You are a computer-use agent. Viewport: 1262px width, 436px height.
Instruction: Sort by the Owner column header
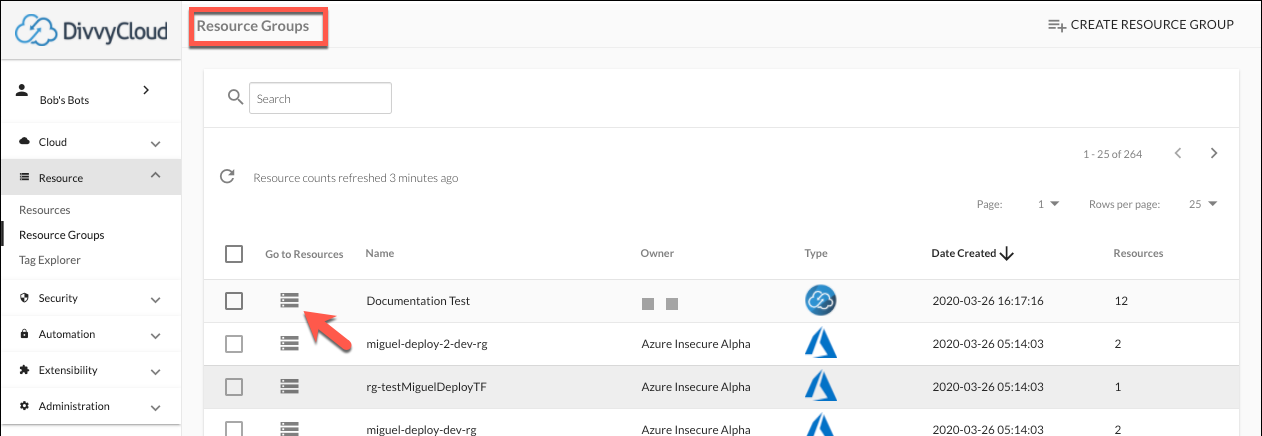tap(657, 254)
